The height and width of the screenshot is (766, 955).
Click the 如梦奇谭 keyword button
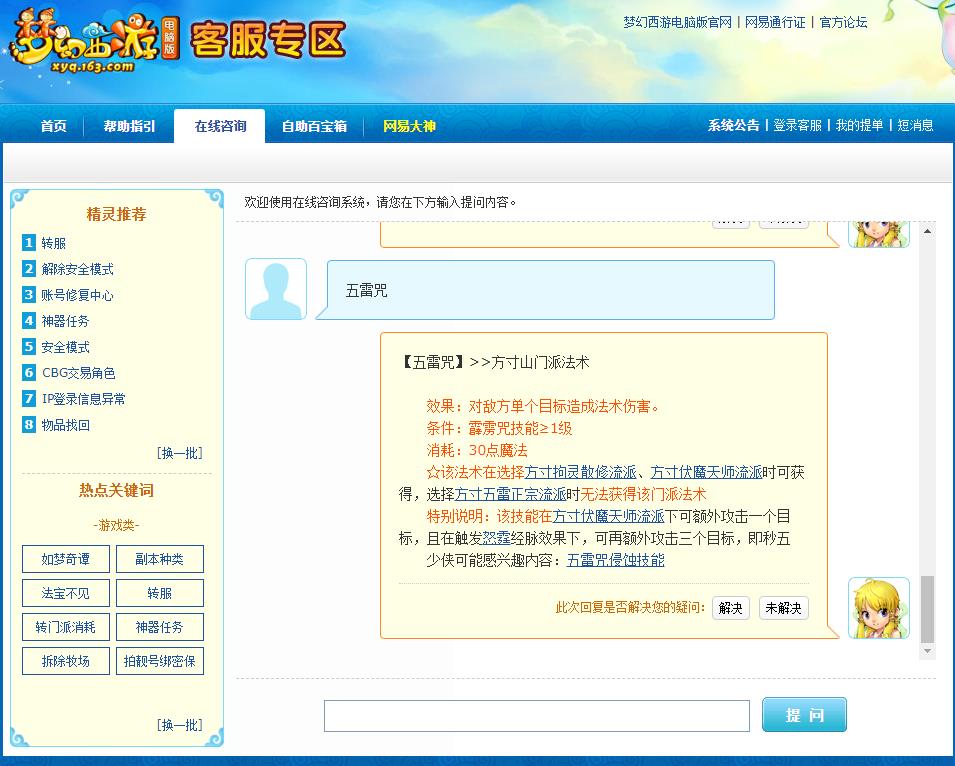pos(66,559)
